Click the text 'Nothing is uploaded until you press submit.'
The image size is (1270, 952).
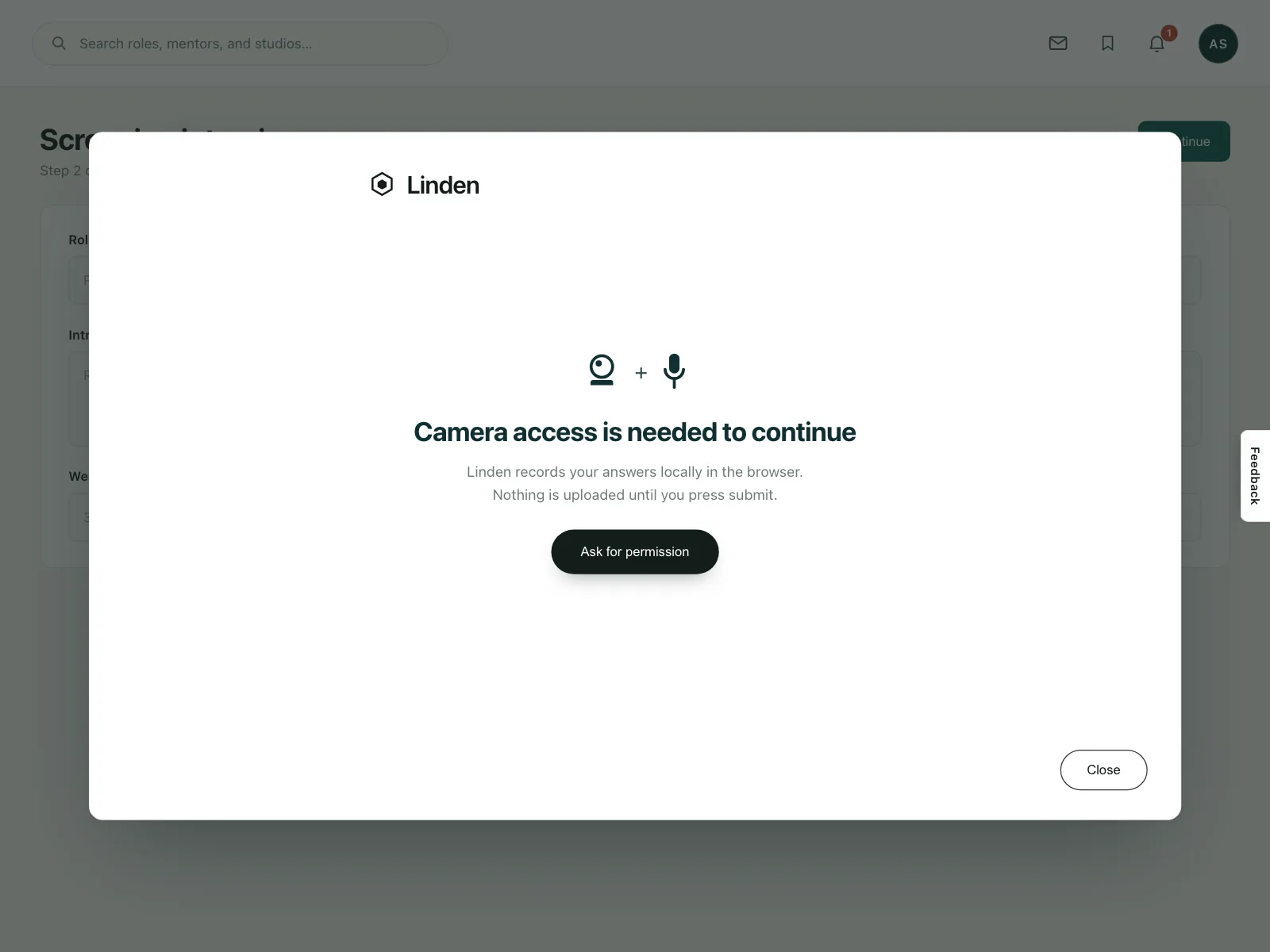tap(635, 495)
